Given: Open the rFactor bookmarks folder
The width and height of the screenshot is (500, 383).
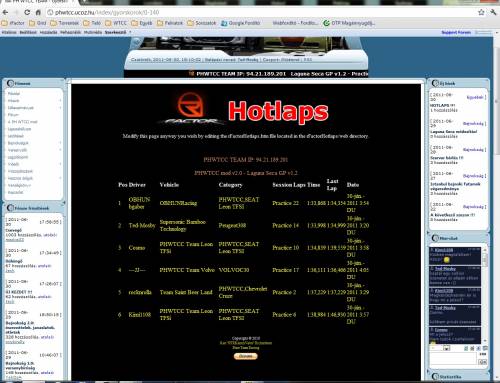Looking at the screenshot, I should 13,23.
